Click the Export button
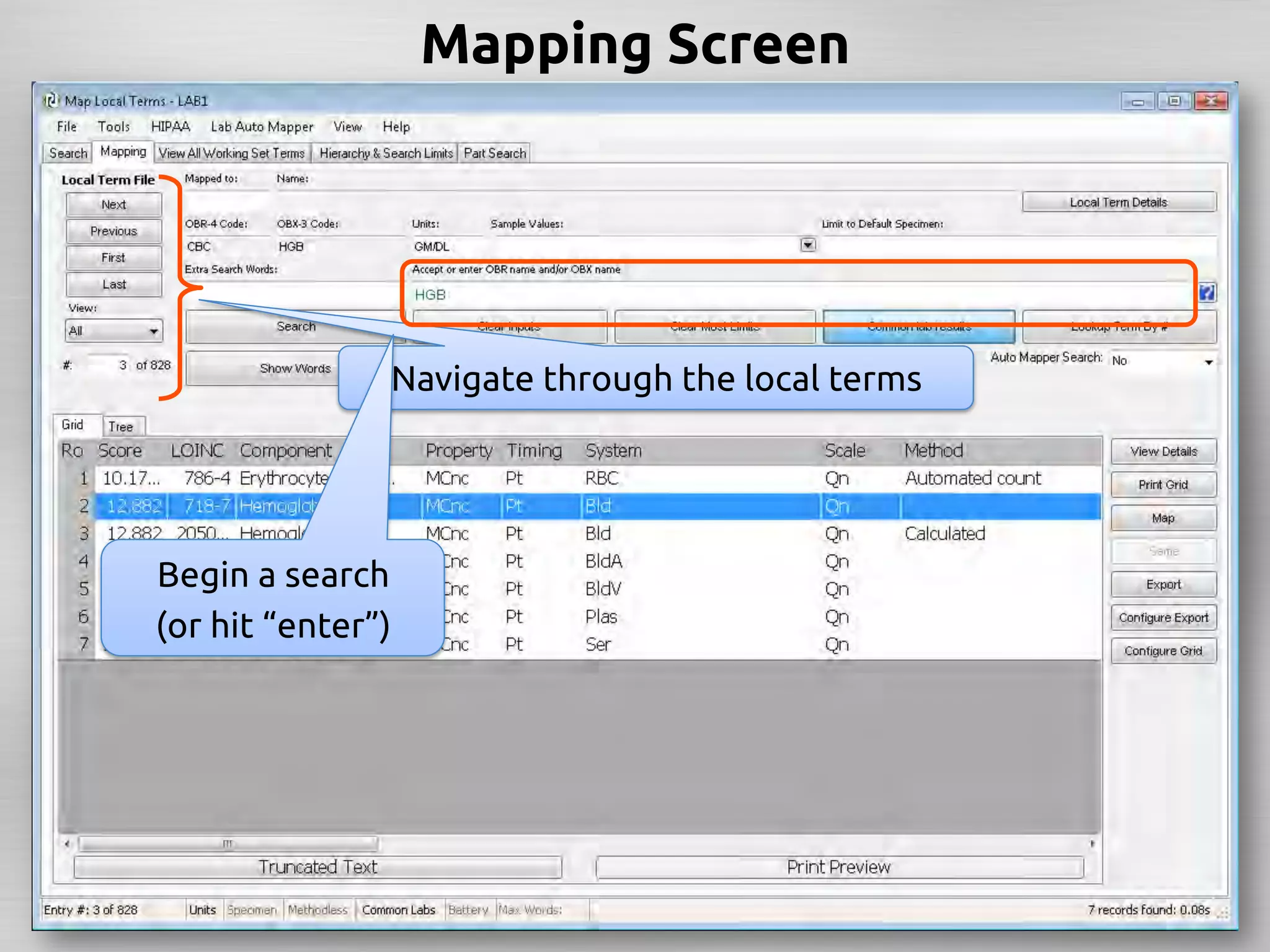The height and width of the screenshot is (952, 1270). click(1163, 584)
